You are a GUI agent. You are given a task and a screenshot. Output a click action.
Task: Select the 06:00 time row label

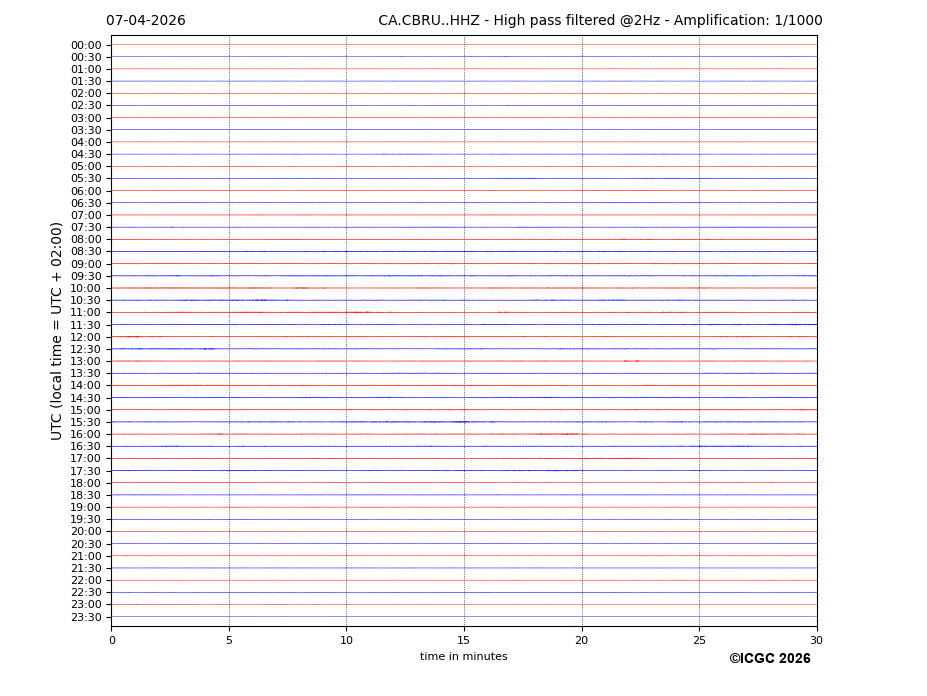pyautogui.click(x=86, y=191)
